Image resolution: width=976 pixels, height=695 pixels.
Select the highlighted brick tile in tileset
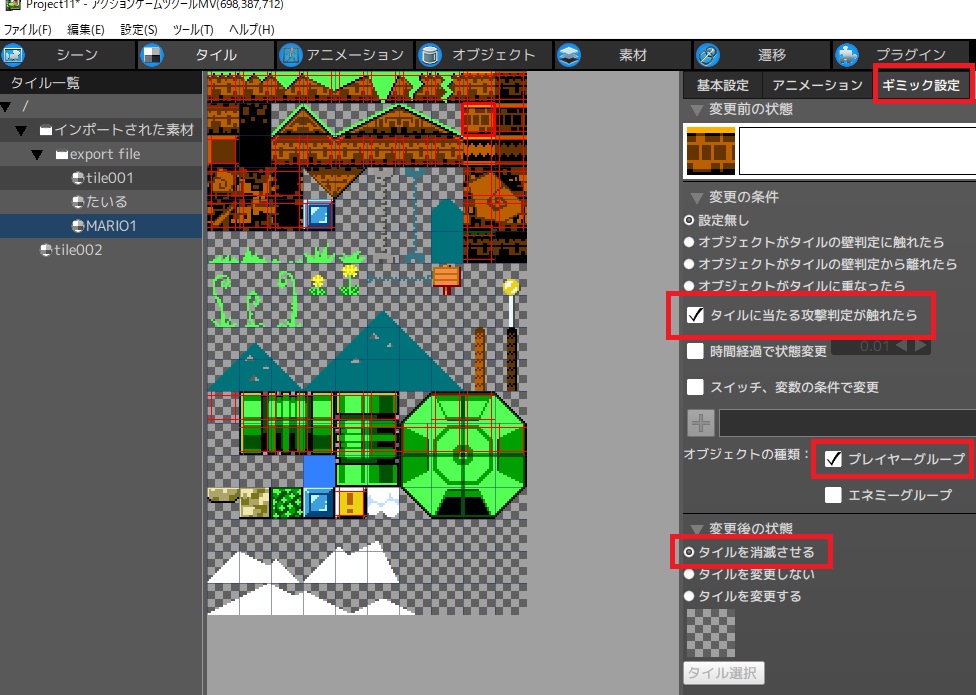(478, 119)
